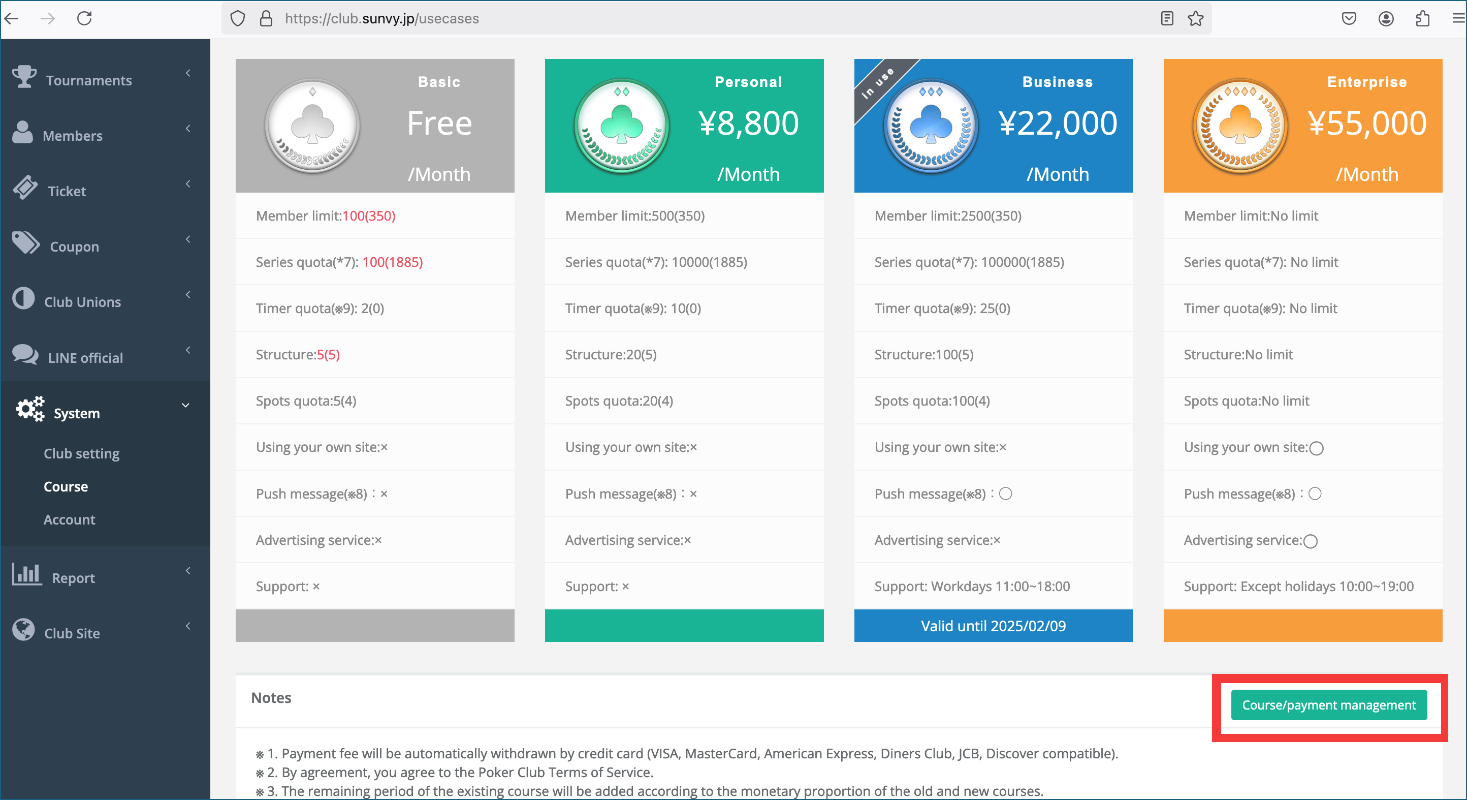Click the Enterprise plan orange header
This screenshot has width=1467, height=800.
[1303, 126]
